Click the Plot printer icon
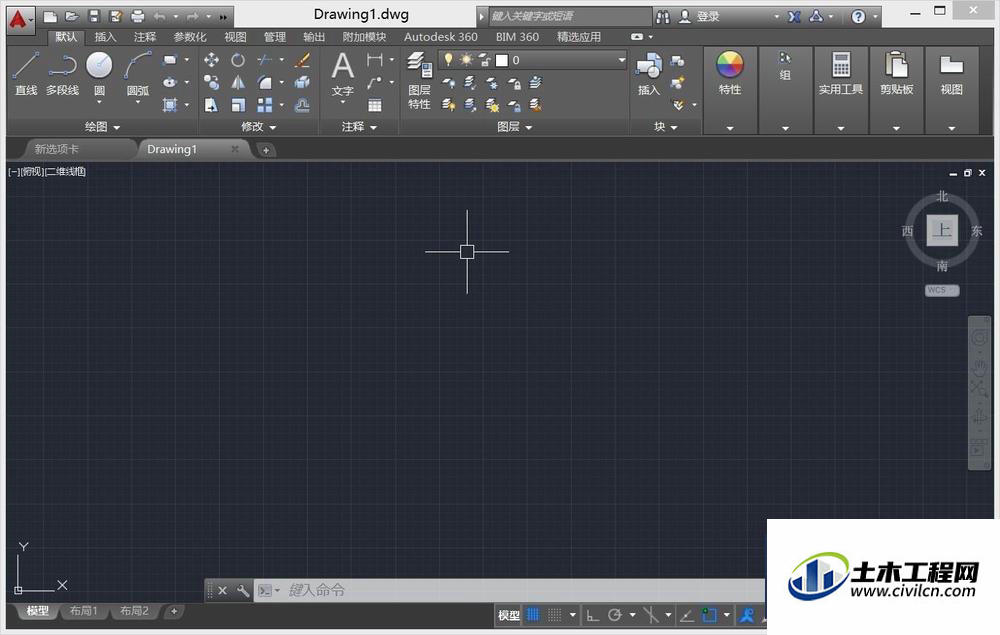This screenshot has height=635, width=1000. 137,17
